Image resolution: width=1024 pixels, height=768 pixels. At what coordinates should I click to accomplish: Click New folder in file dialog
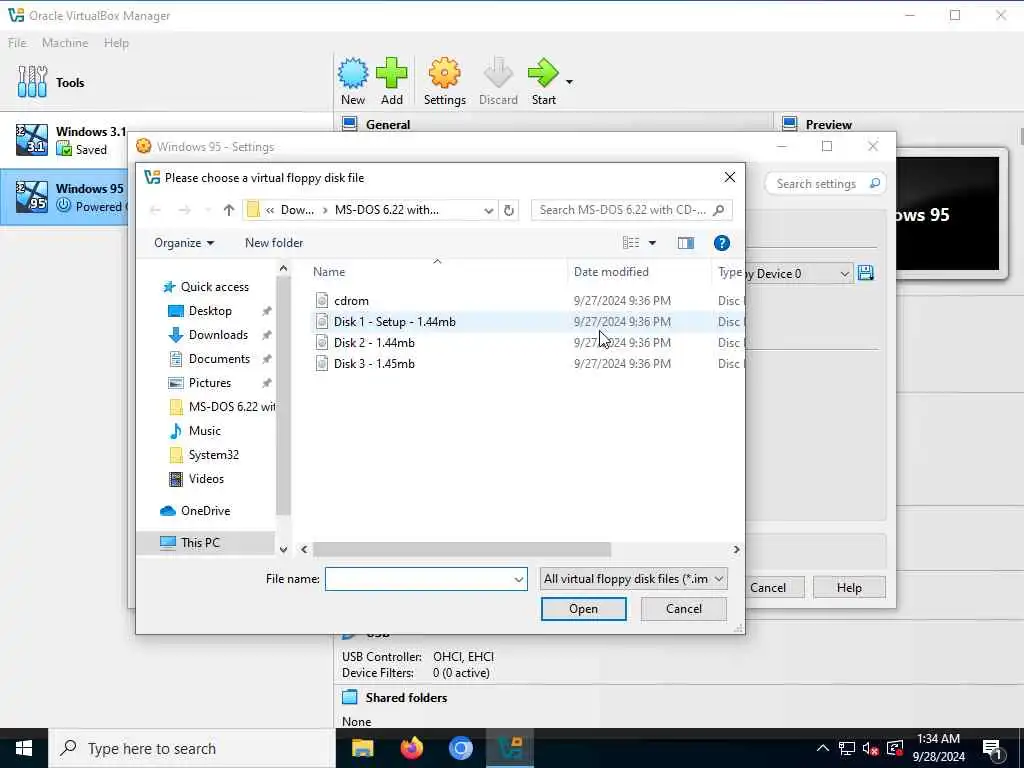click(274, 243)
